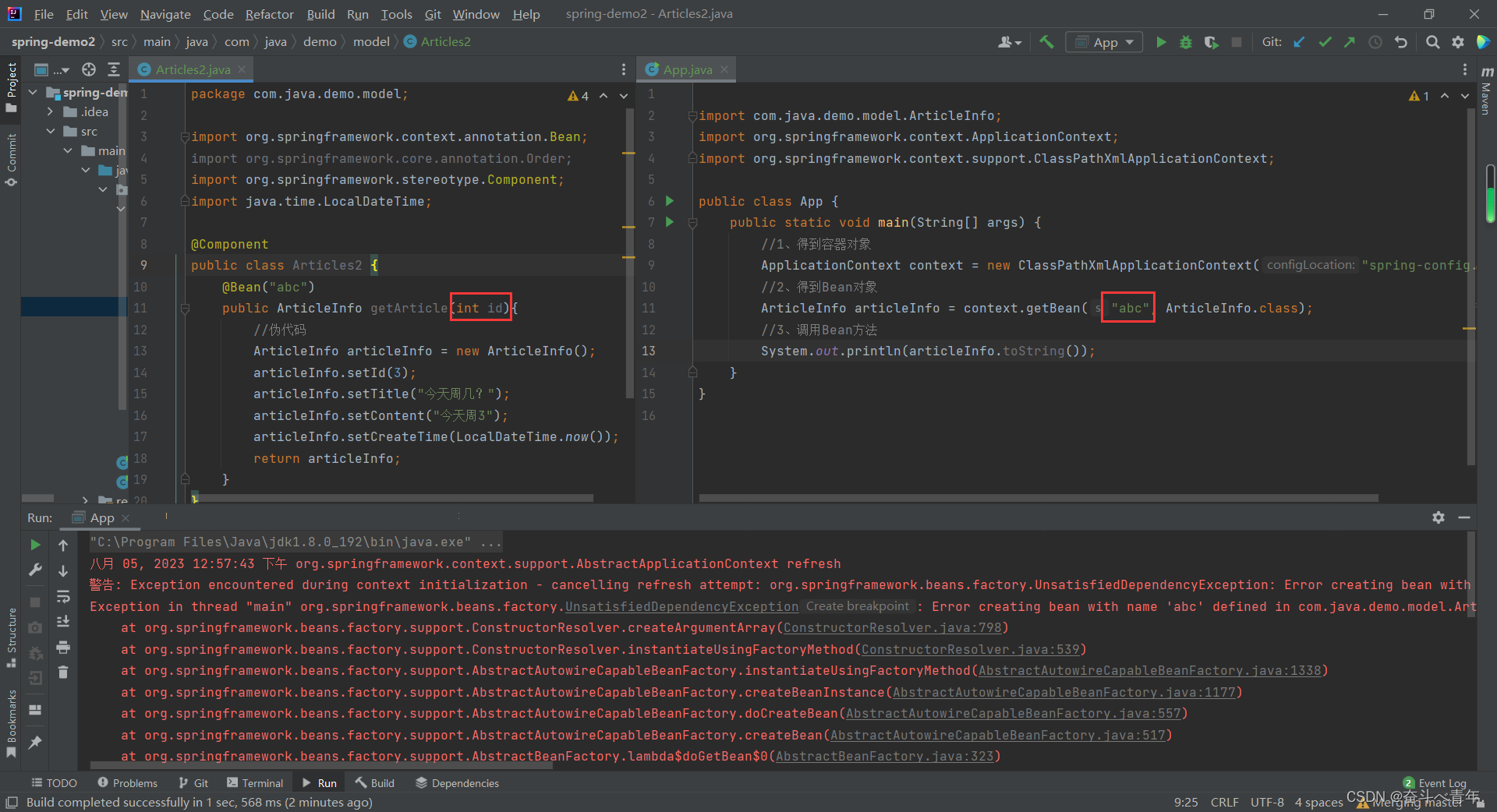Image resolution: width=1497 pixels, height=812 pixels.
Task: Open Run panel settings gear
Action: 1439,517
